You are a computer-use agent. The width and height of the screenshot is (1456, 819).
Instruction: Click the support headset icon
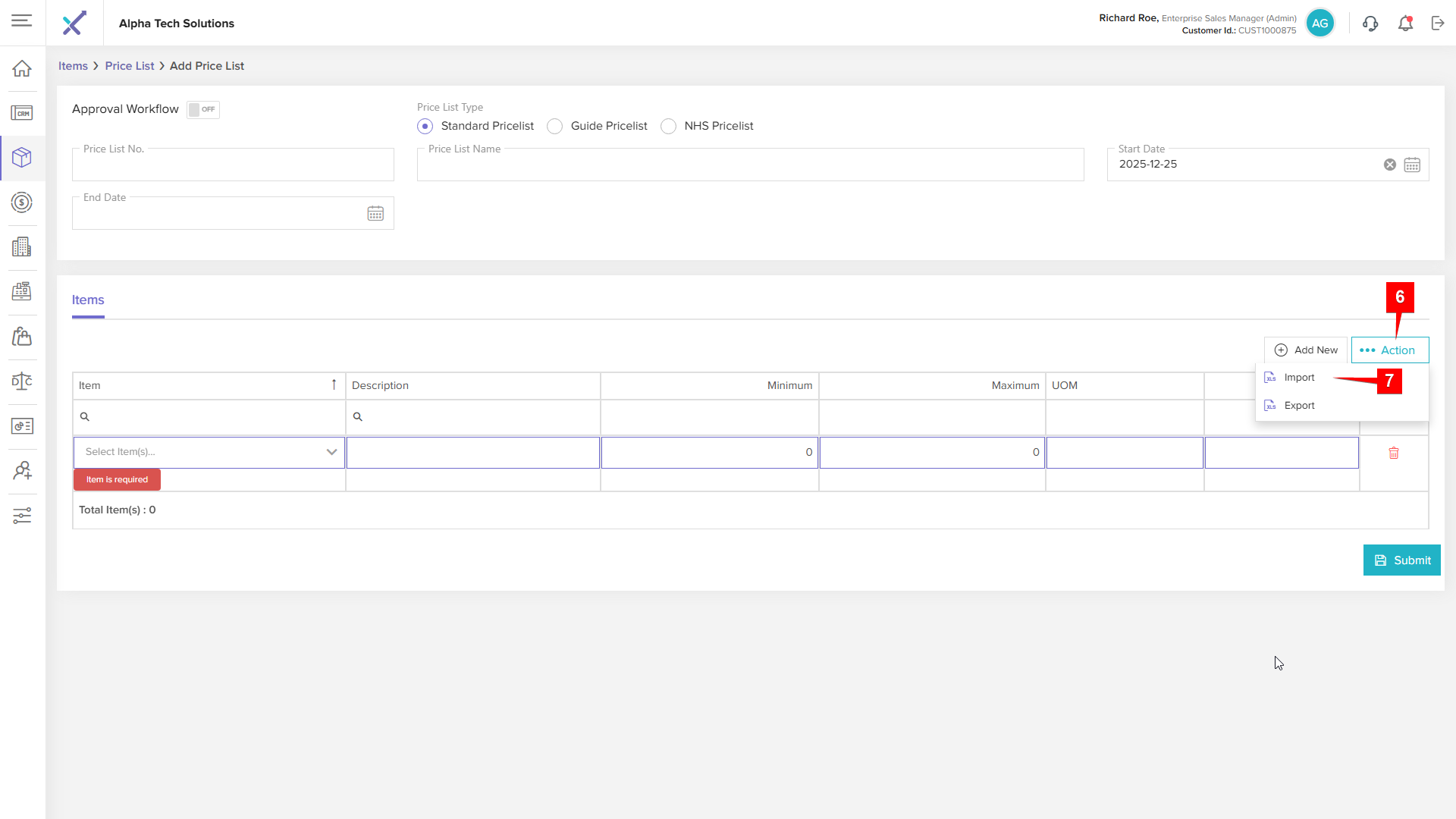[x=1370, y=24]
